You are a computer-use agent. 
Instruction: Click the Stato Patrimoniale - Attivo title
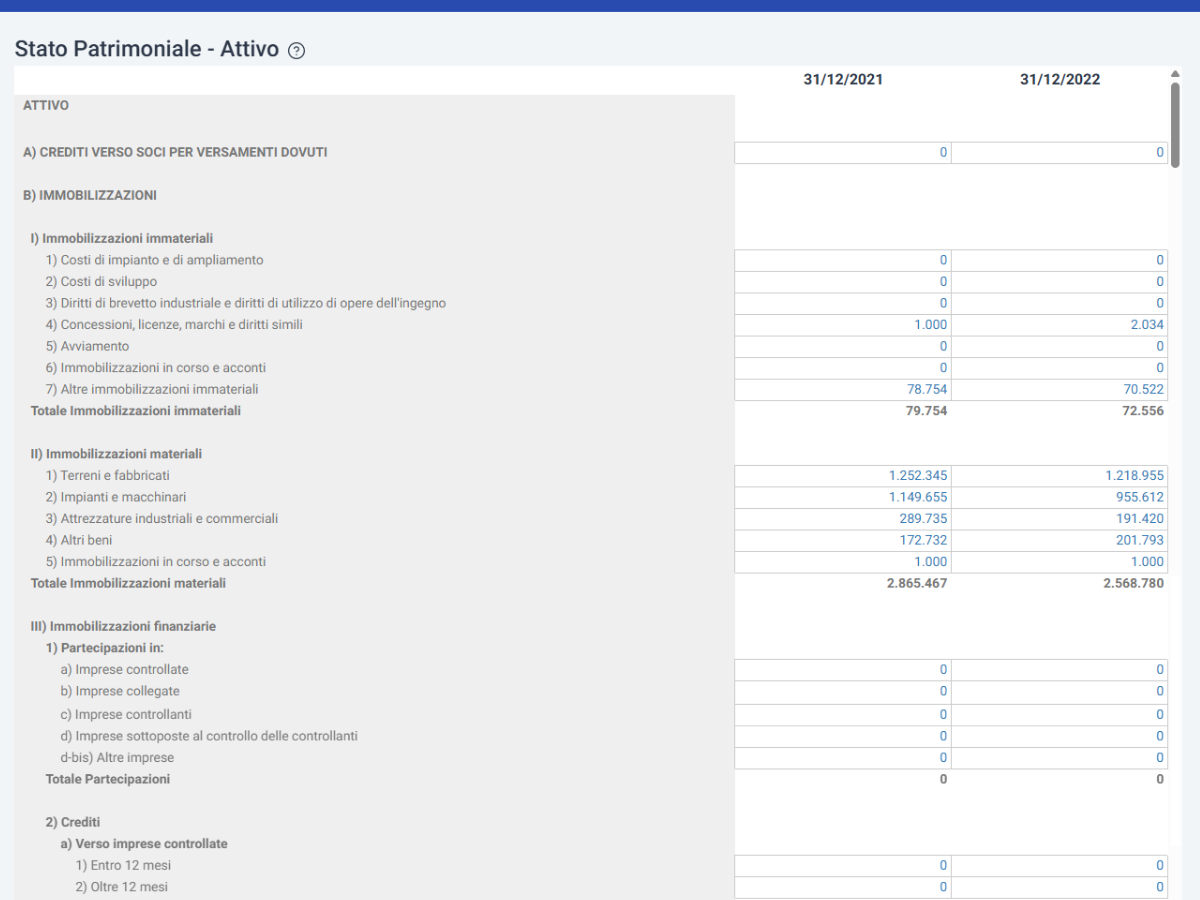coord(147,49)
